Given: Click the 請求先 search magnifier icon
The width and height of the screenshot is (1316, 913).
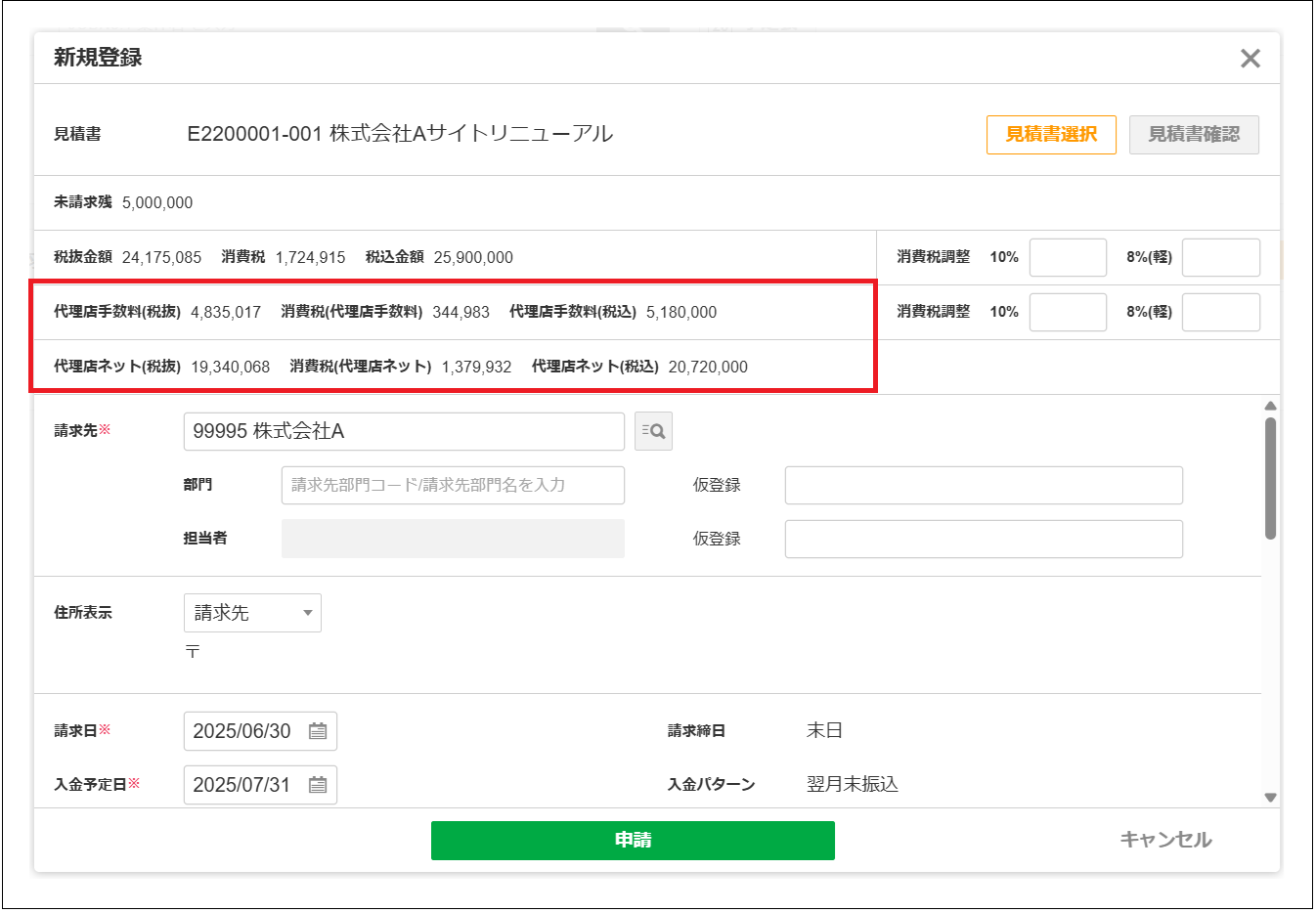Looking at the screenshot, I should pos(653,431).
